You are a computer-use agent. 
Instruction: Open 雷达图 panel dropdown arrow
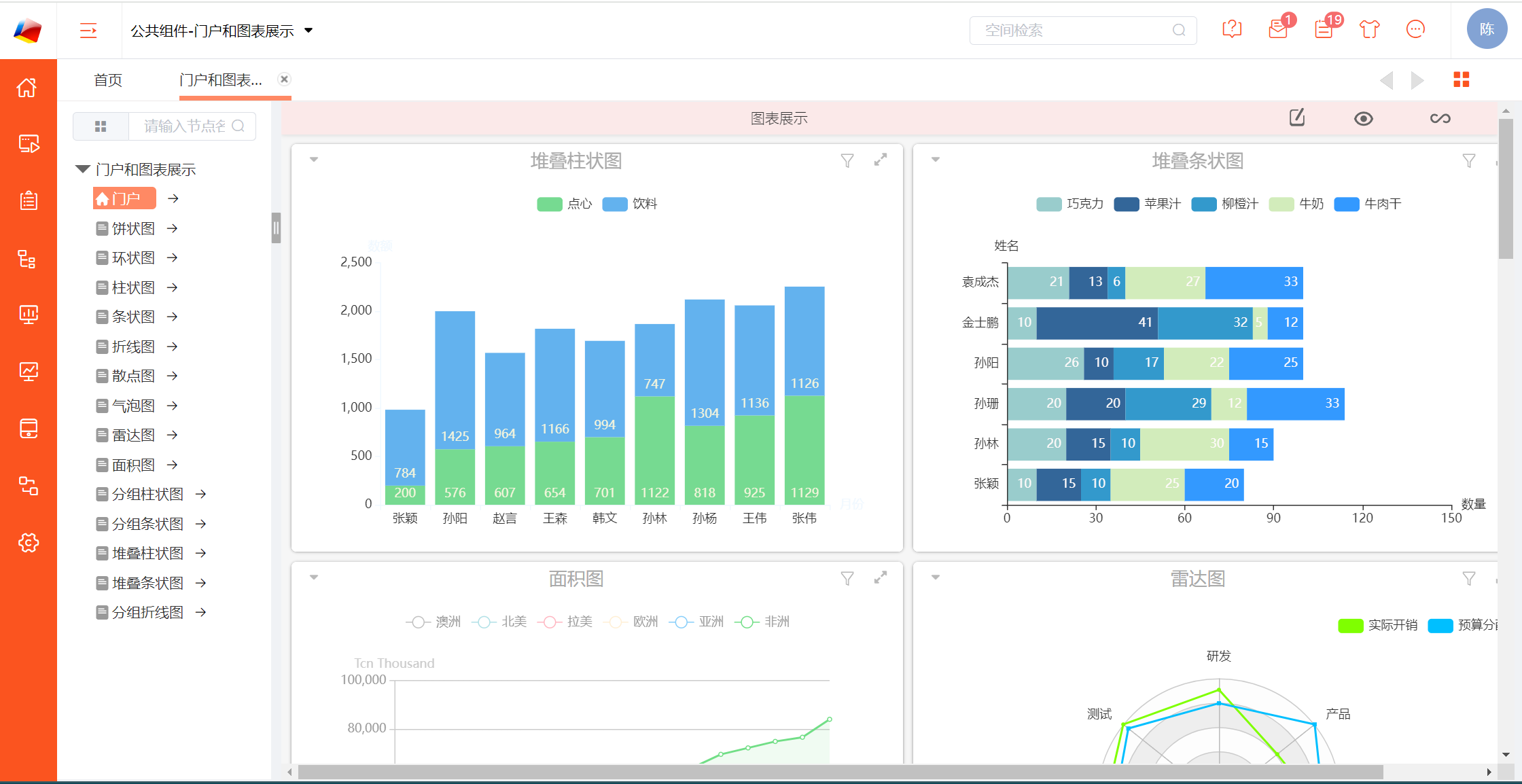[936, 577]
